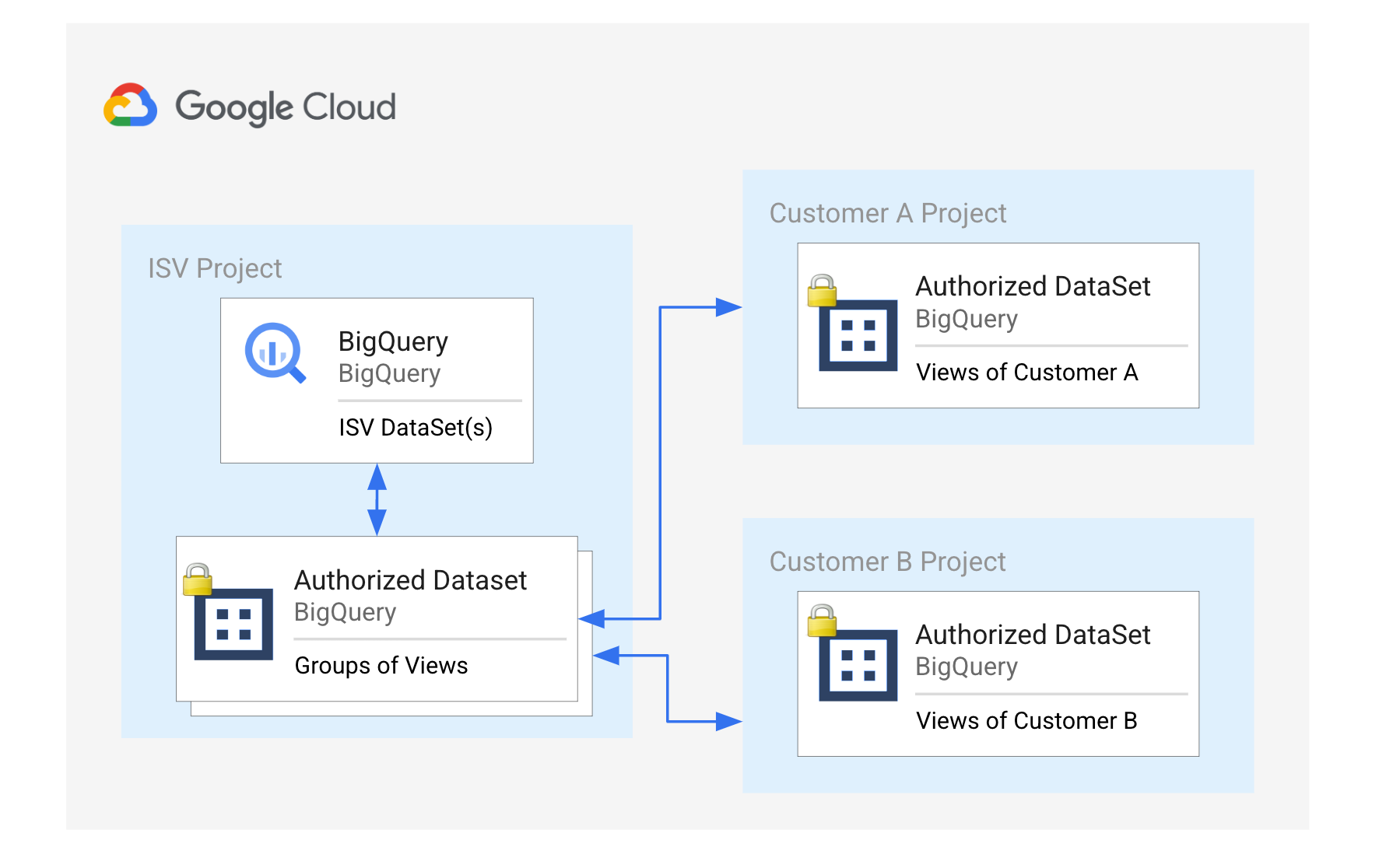Click the BigQuery magnifying glass icon
Screen dimensions: 1379x868
274,352
